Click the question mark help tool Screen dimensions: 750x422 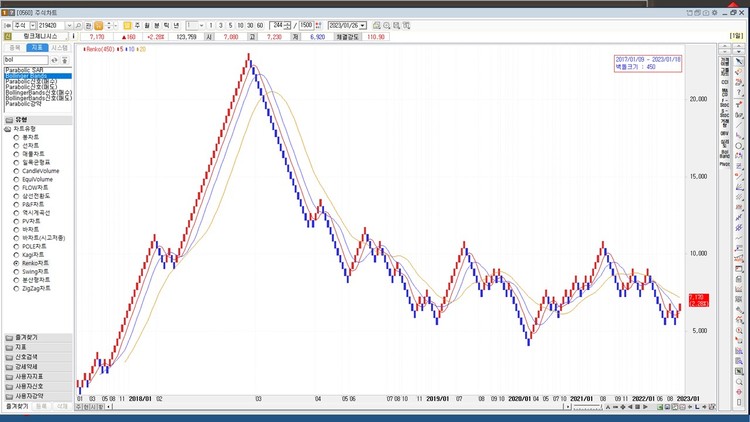pyautogui.click(x=739, y=93)
